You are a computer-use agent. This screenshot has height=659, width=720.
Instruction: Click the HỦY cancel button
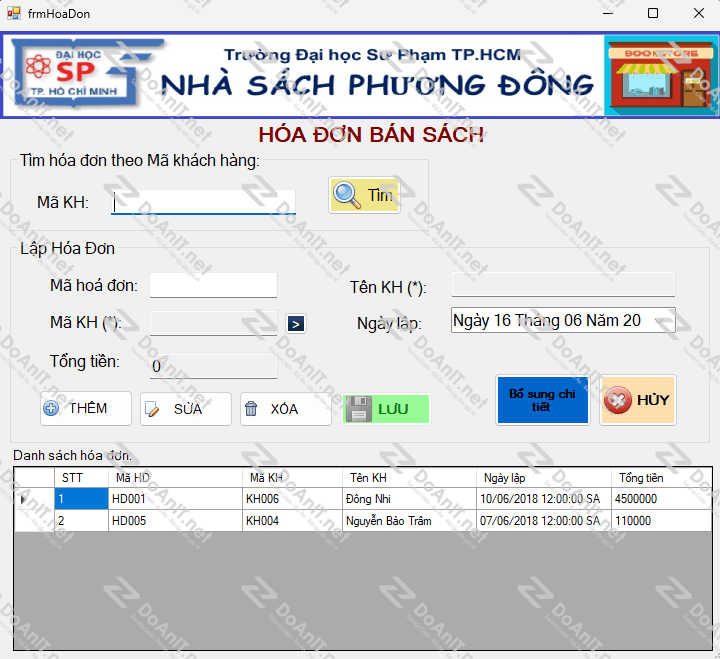click(x=637, y=400)
